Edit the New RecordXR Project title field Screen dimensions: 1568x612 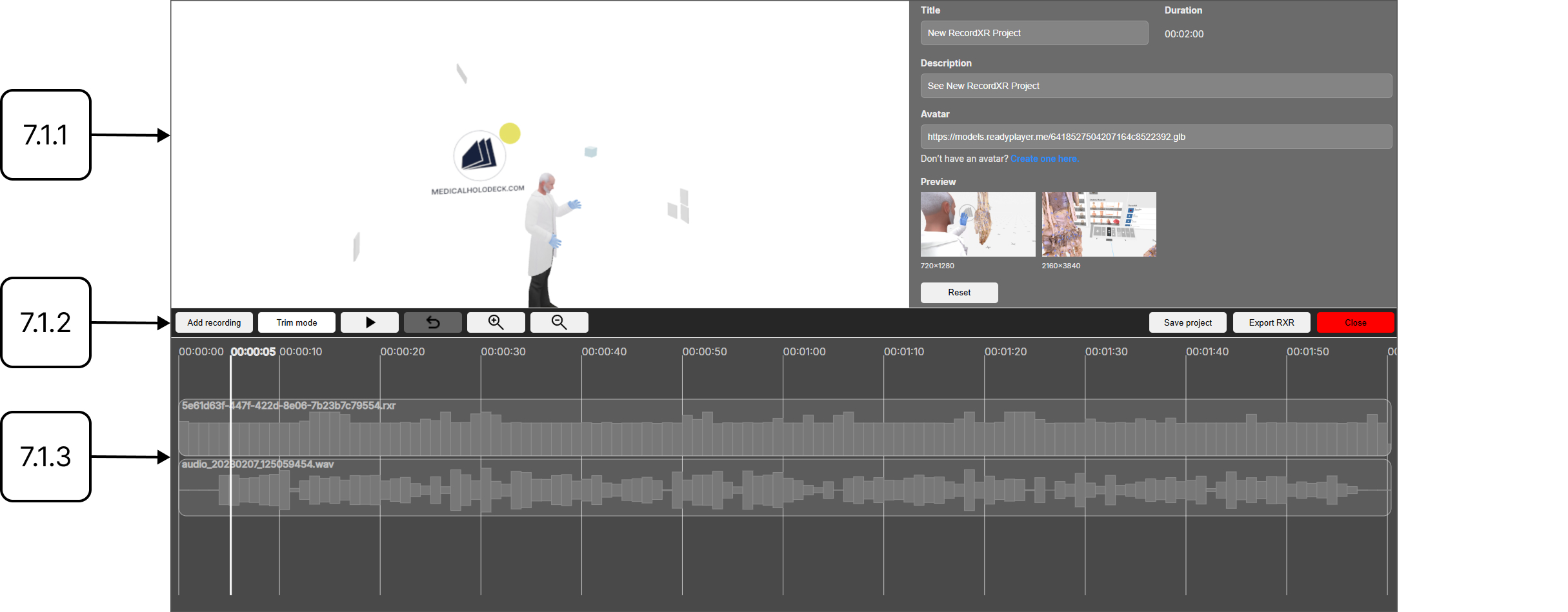(x=1034, y=33)
